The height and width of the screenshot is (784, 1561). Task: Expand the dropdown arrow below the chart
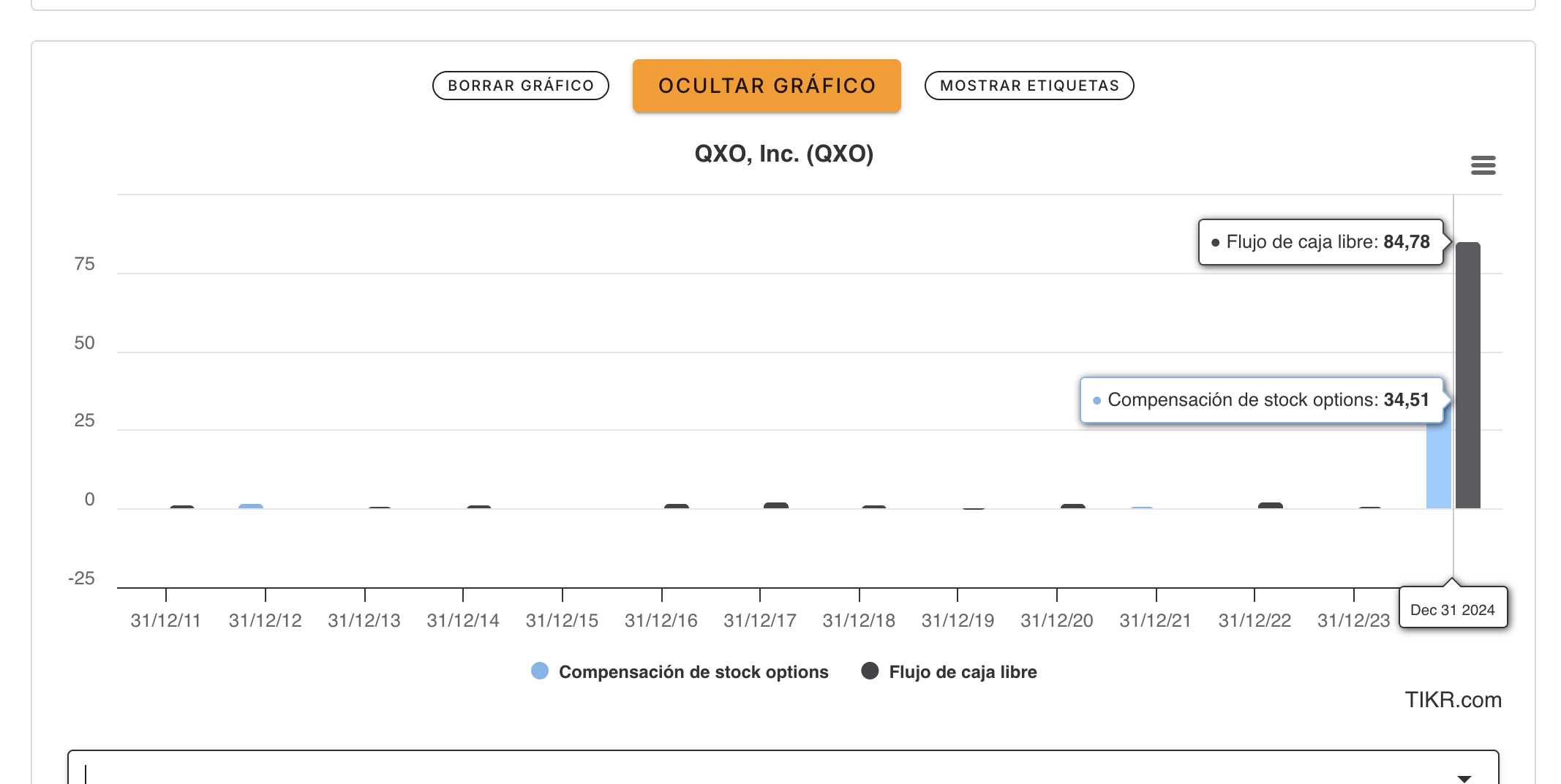coord(1464,778)
